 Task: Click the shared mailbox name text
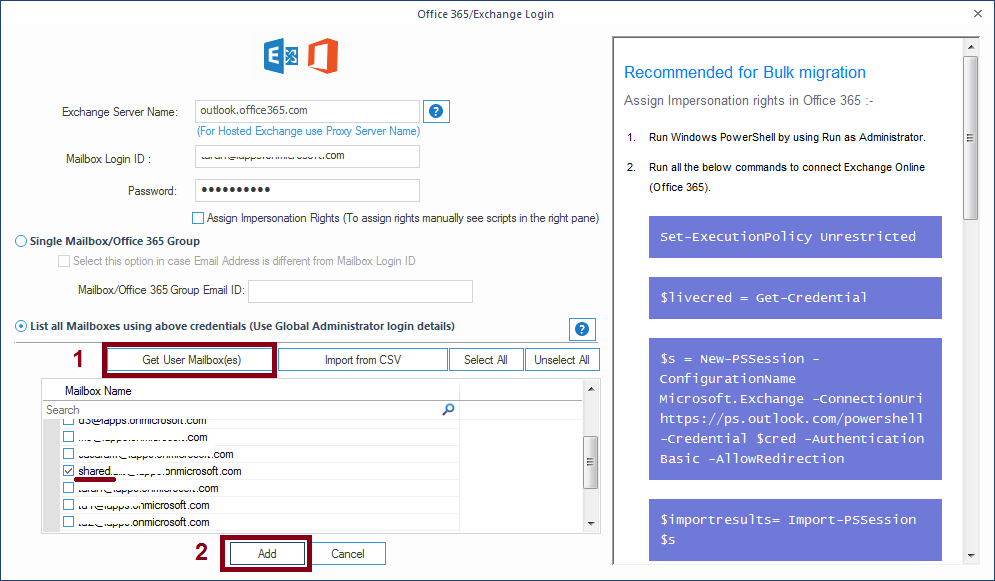(160, 471)
